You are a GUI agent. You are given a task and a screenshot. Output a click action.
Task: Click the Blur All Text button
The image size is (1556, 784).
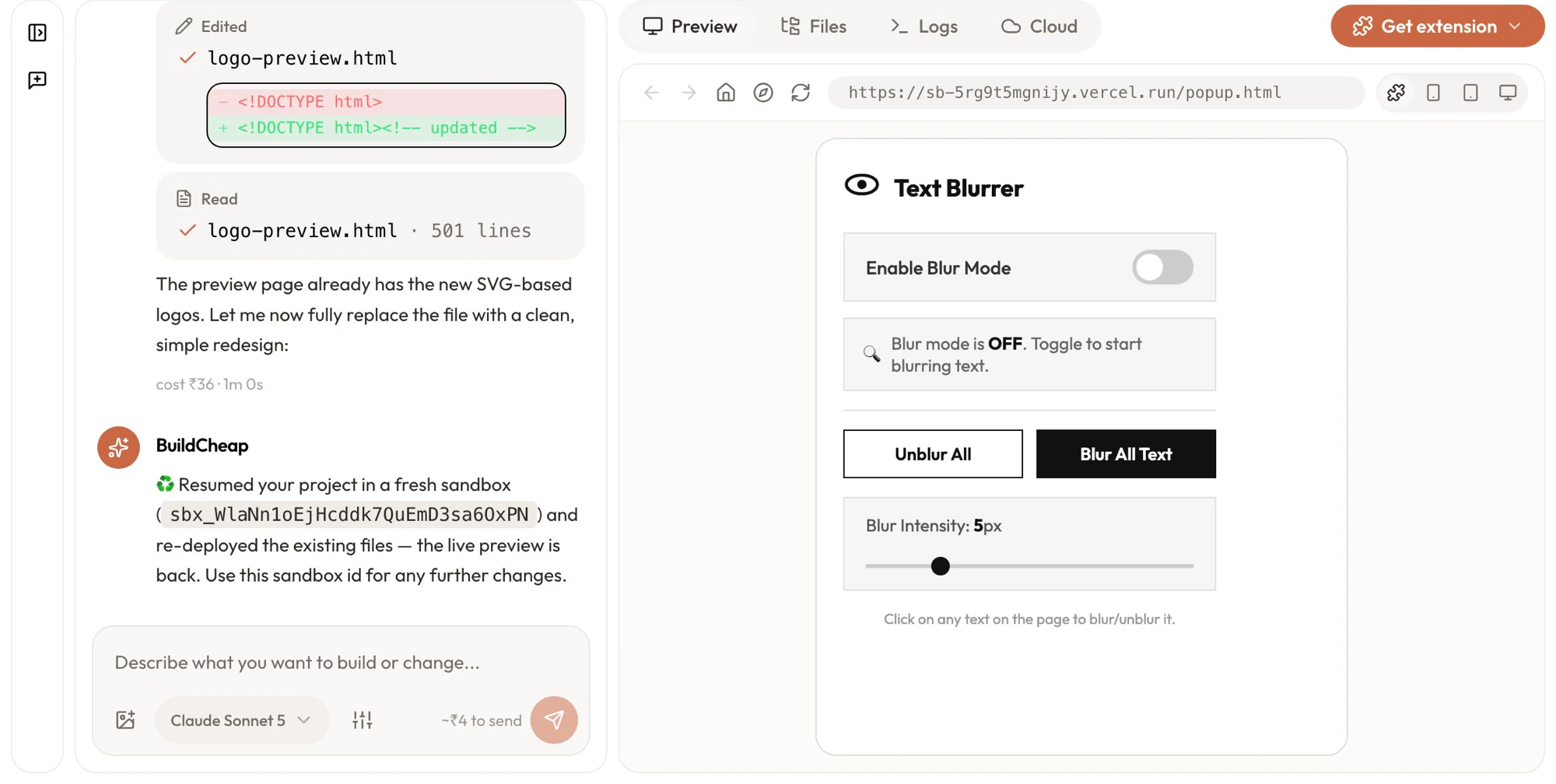[1126, 454]
